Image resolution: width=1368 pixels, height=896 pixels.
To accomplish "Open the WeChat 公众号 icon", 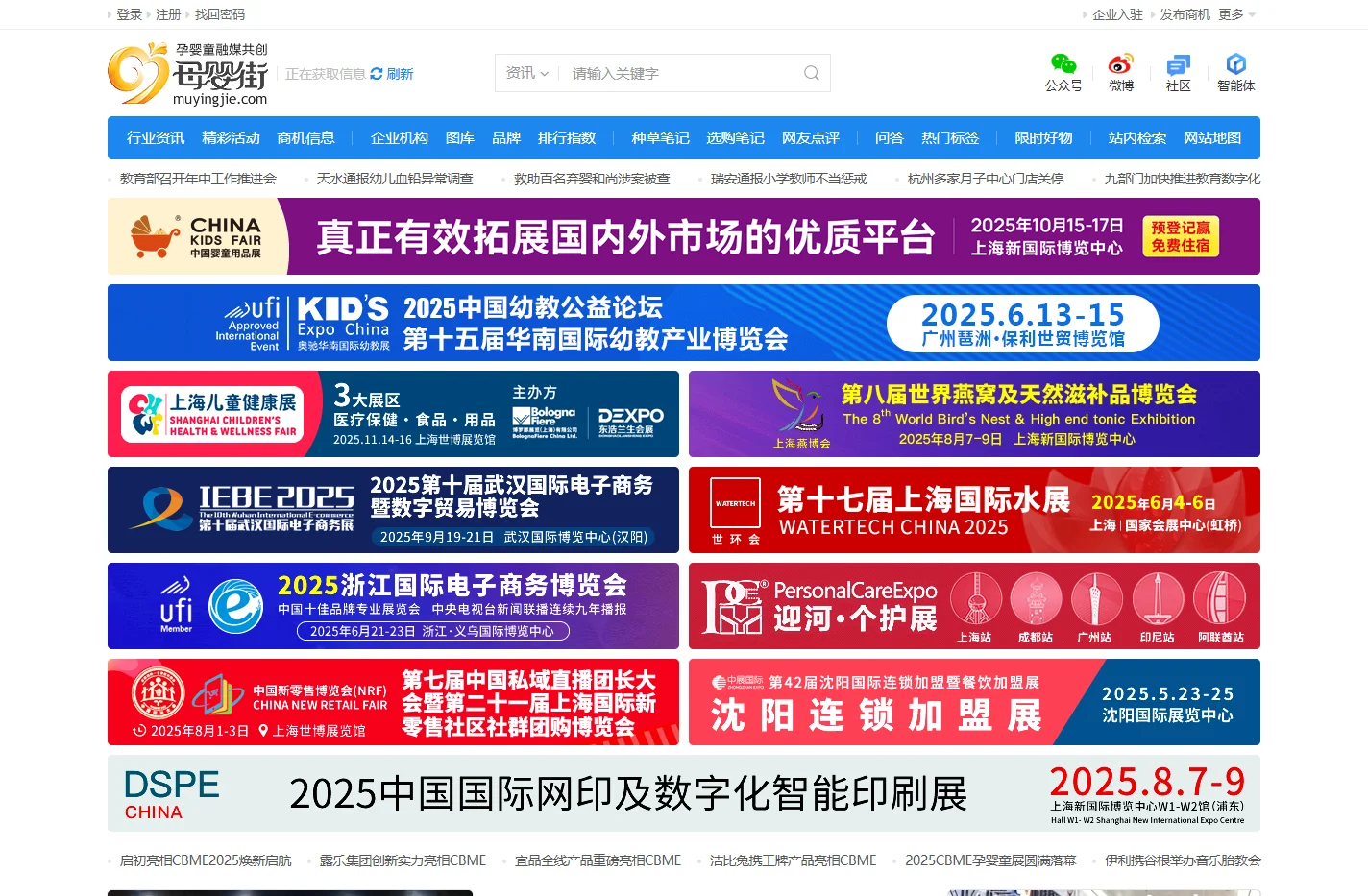I will (x=1063, y=72).
